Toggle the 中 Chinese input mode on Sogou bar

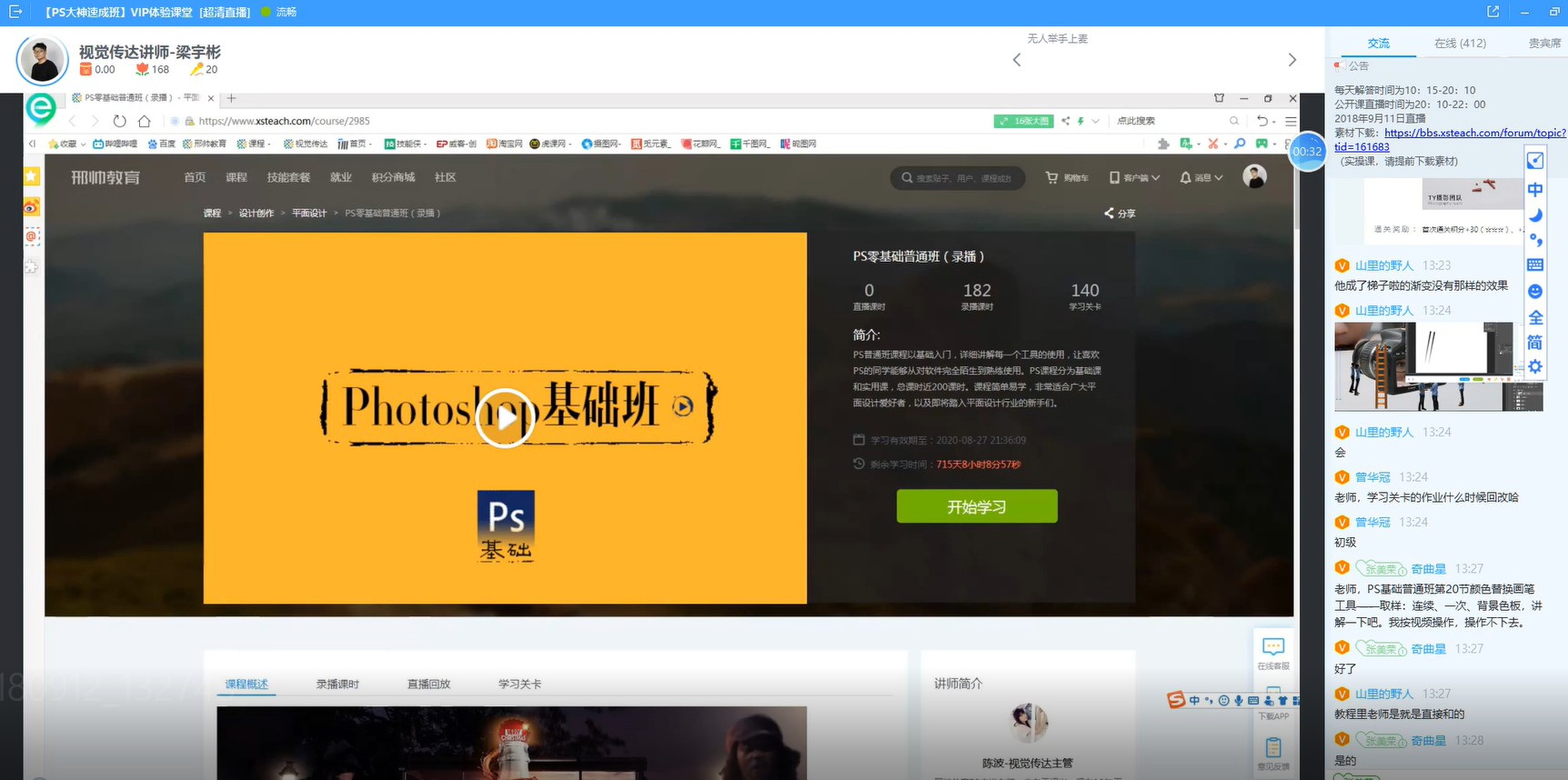[x=1194, y=700]
